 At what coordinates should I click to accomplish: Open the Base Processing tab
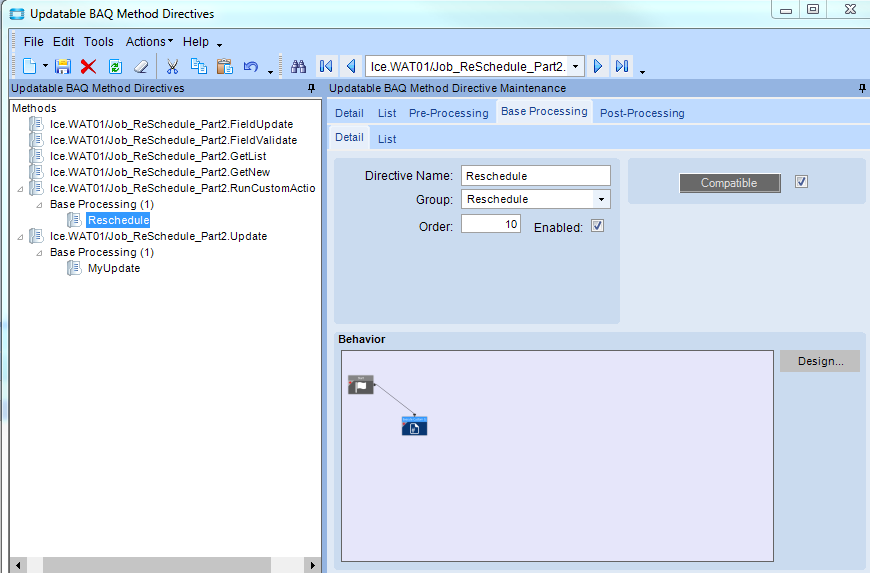pyautogui.click(x=544, y=111)
